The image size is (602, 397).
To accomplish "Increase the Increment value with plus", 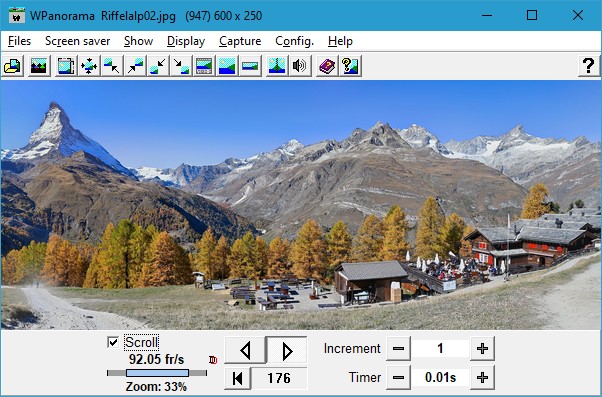I will [x=482, y=348].
